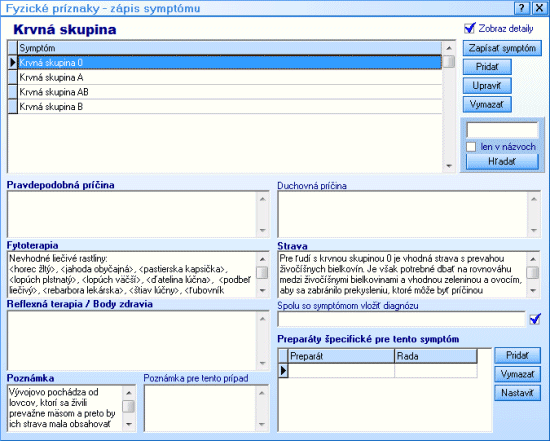Click the Zapísať symptóm button

502,48
